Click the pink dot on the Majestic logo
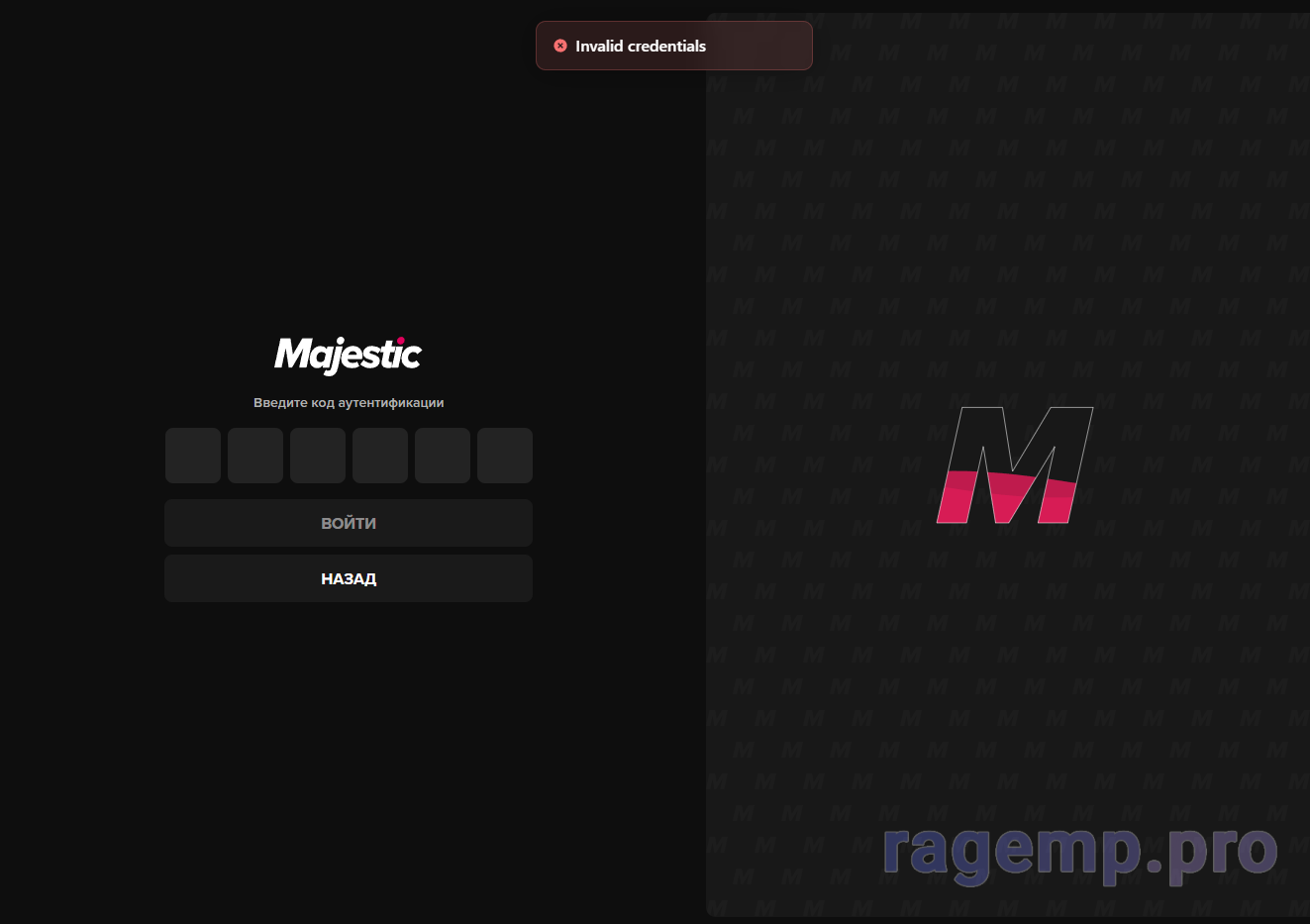This screenshot has width=1310, height=924. (401, 341)
